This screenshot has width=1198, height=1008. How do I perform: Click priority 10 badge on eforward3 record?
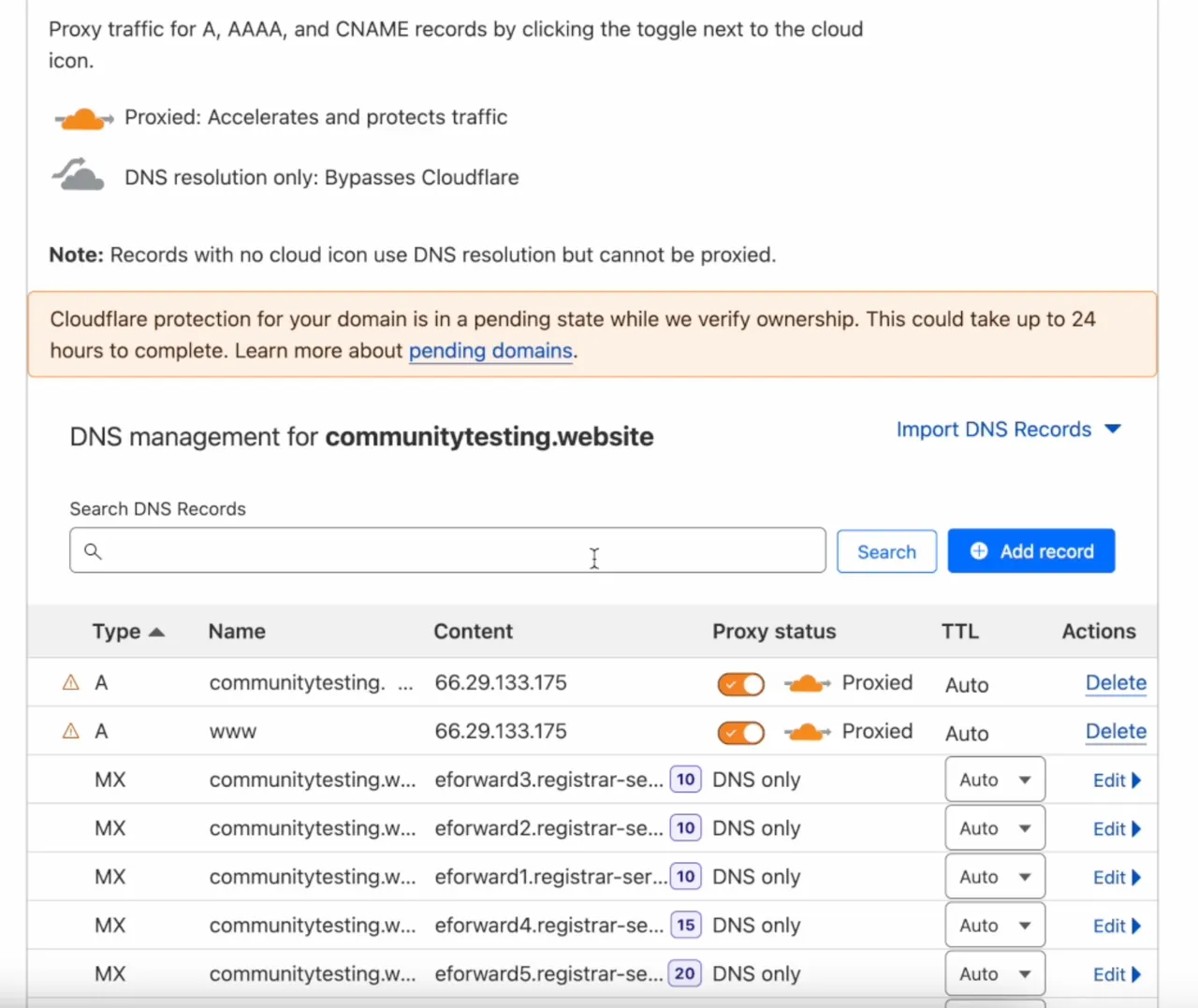(685, 780)
